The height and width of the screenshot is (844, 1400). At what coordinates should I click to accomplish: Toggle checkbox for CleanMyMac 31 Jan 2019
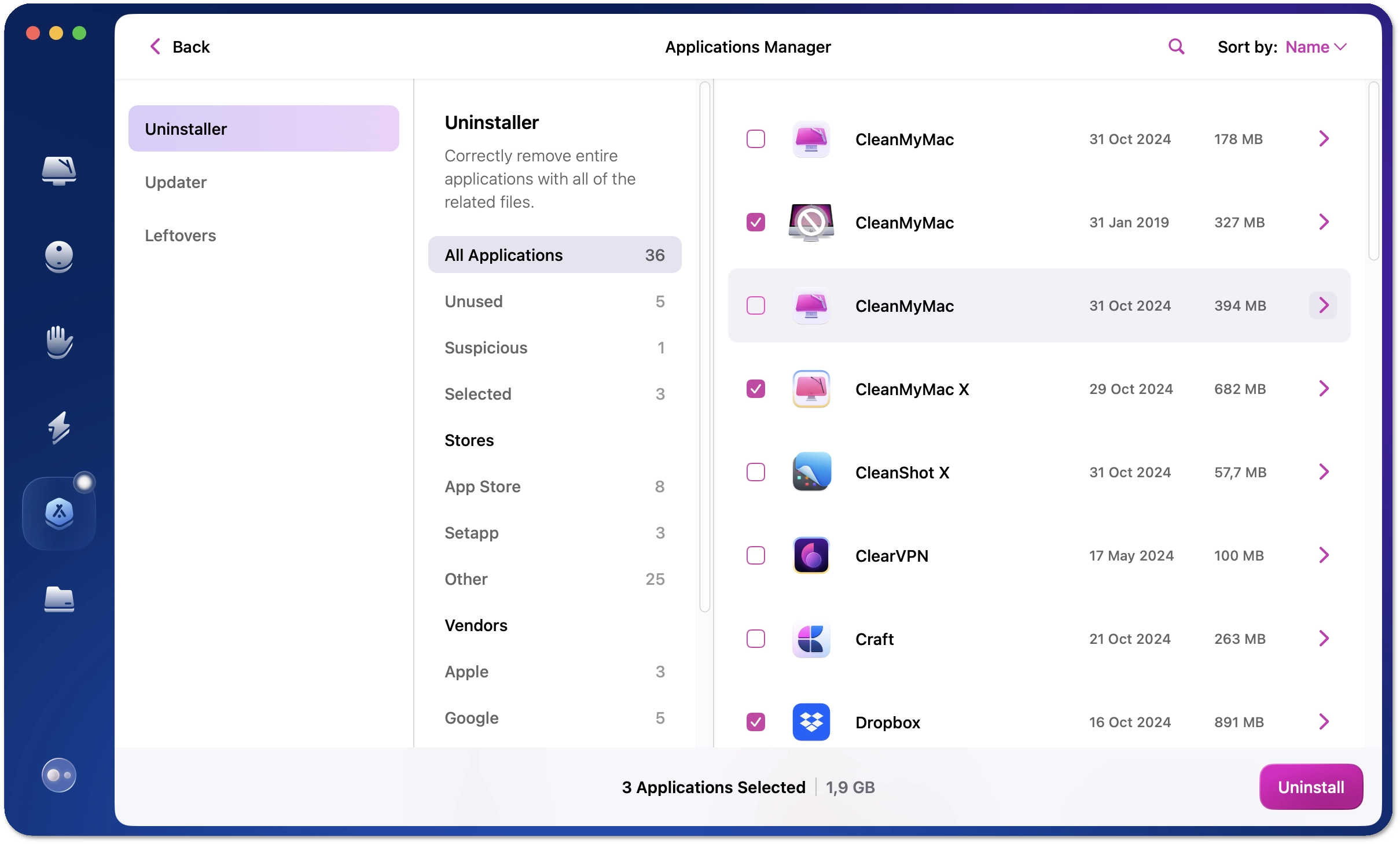coord(755,222)
